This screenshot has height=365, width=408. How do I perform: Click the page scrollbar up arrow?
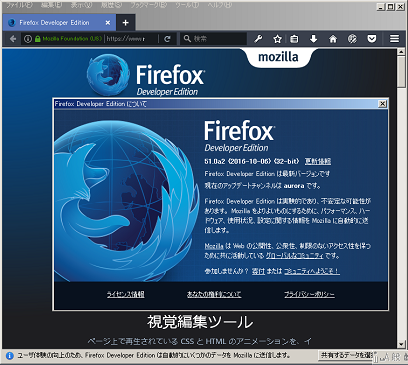[x=401, y=52]
